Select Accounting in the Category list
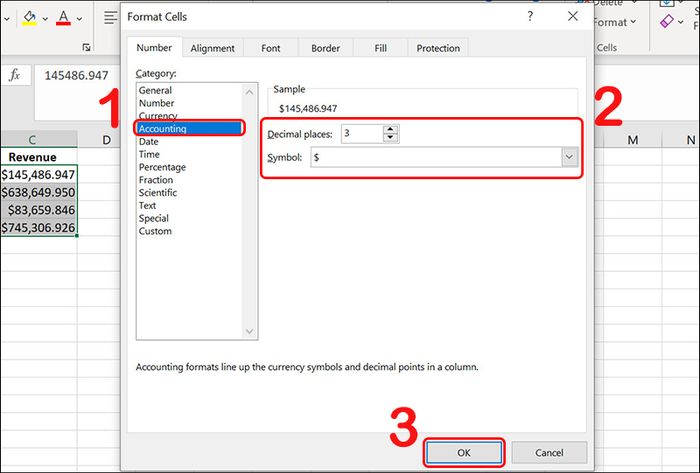Image resolution: width=700 pixels, height=473 pixels. 189,129
